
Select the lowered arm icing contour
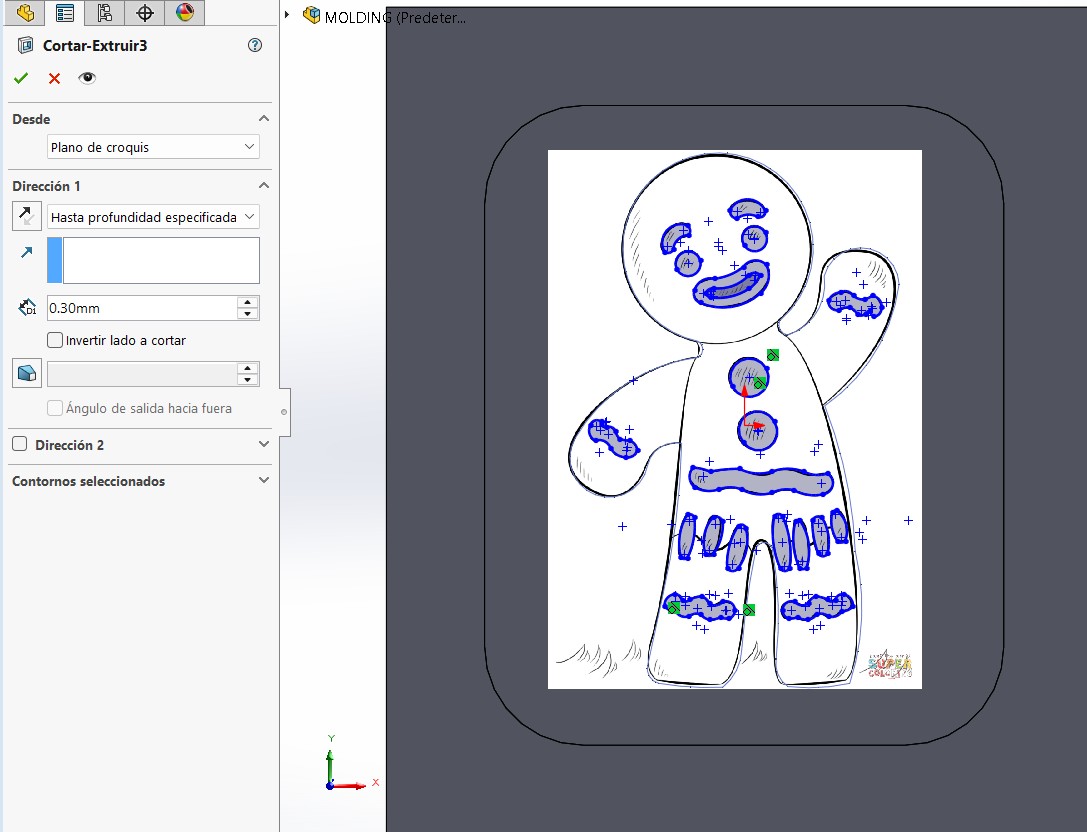[612, 439]
